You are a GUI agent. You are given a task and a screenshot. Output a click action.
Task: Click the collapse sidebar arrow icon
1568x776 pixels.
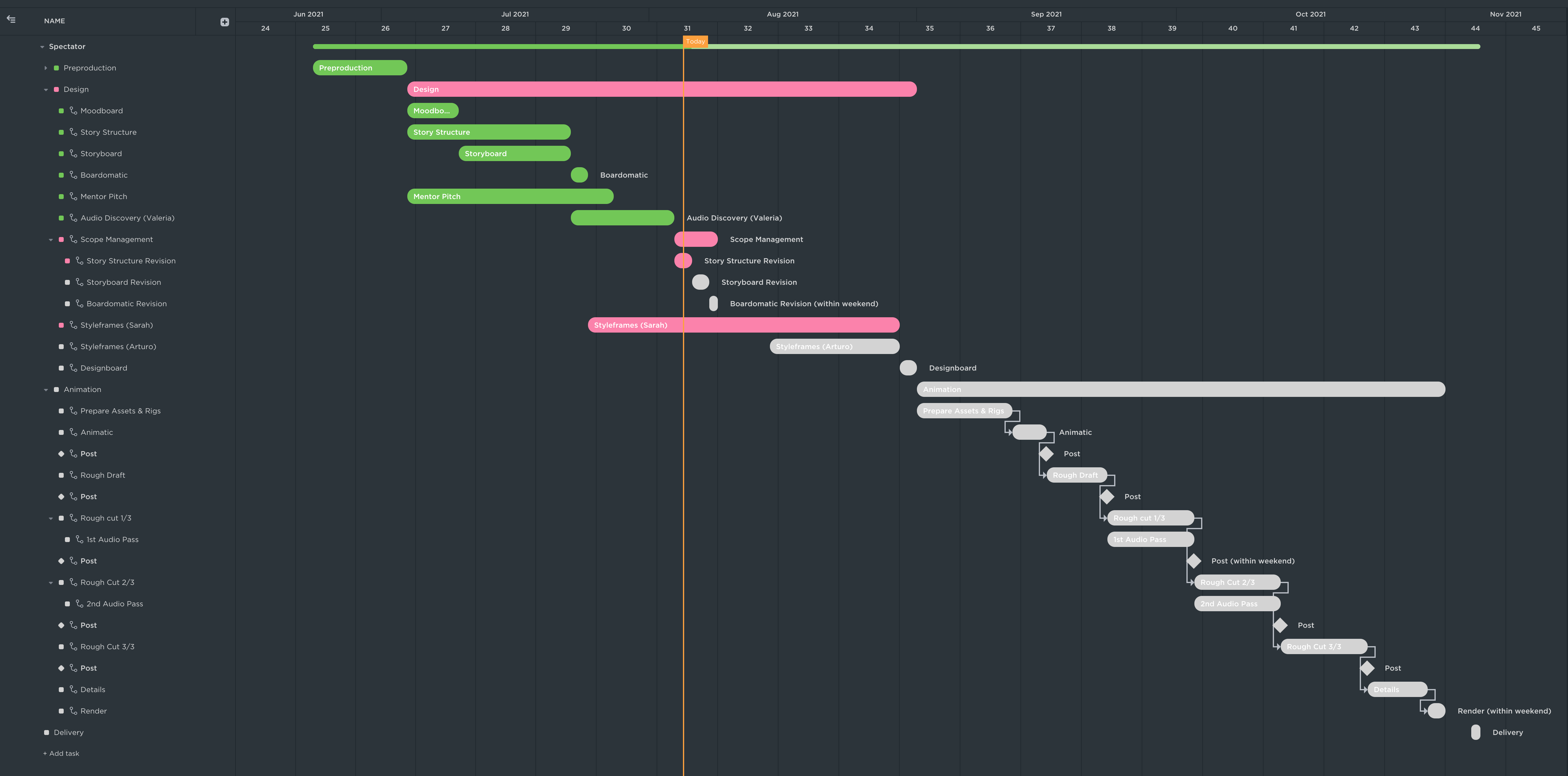(x=11, y=20)
